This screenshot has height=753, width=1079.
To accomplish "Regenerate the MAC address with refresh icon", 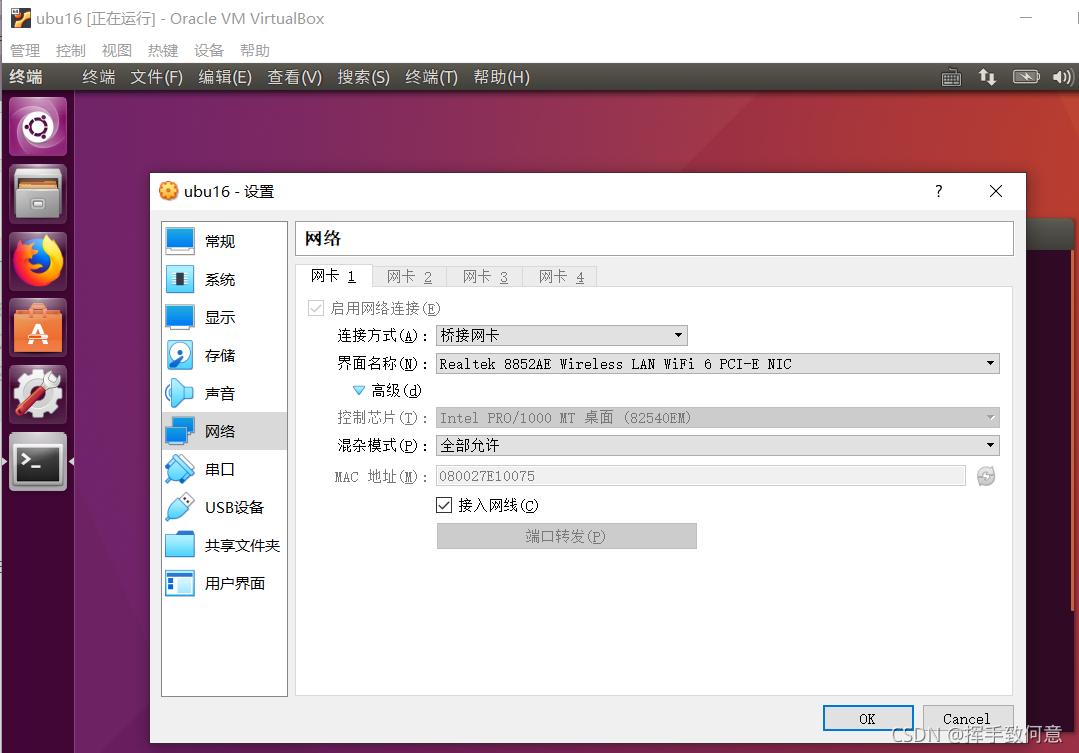I will tap(985, 476).
